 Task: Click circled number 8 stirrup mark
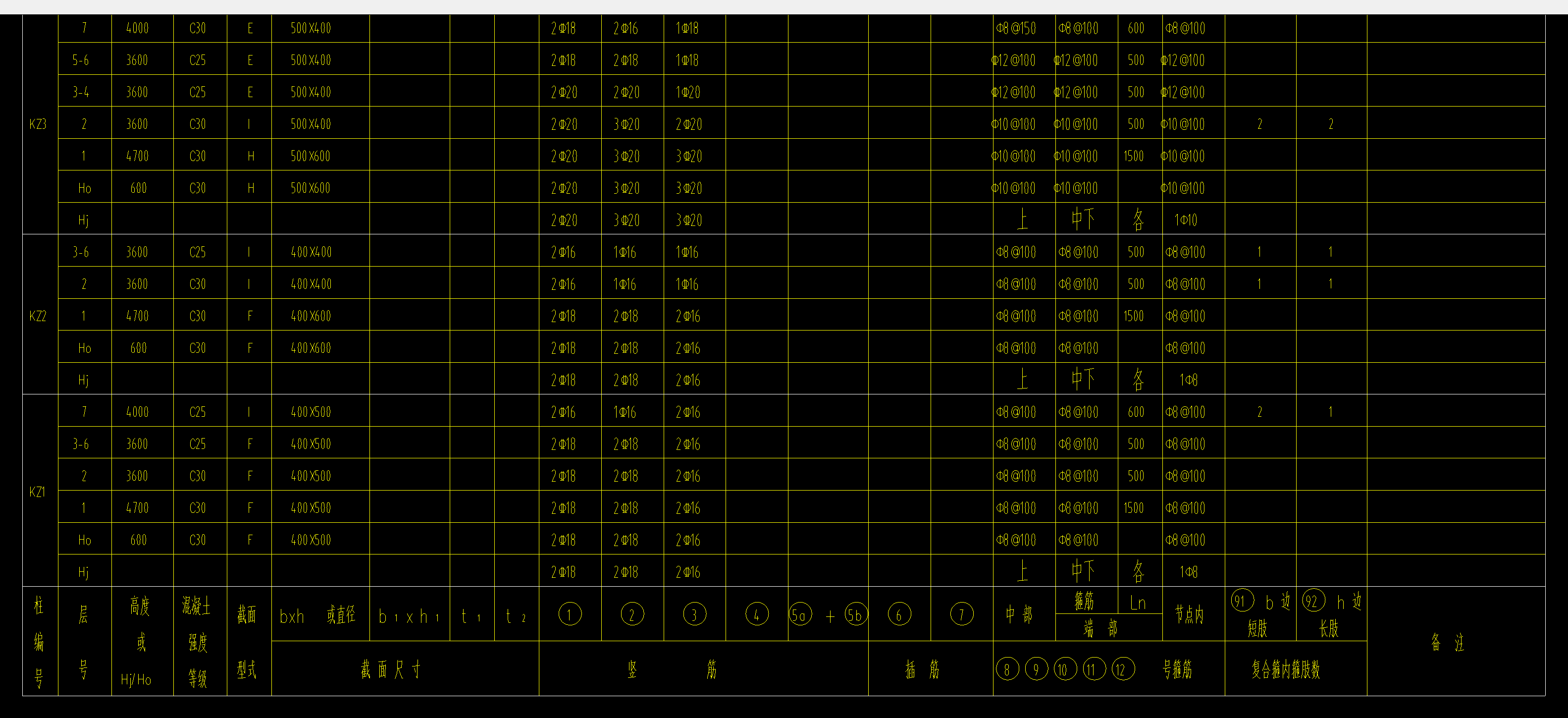point(1007,670)
